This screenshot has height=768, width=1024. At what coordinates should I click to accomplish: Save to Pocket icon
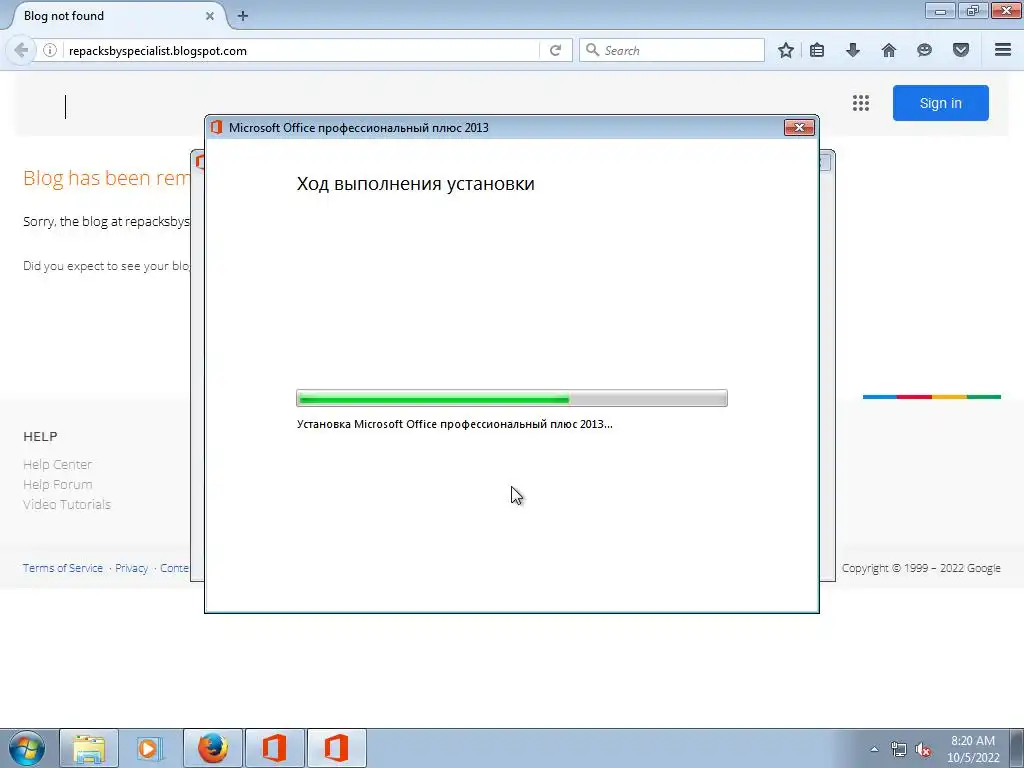click(x=961, y=50)
